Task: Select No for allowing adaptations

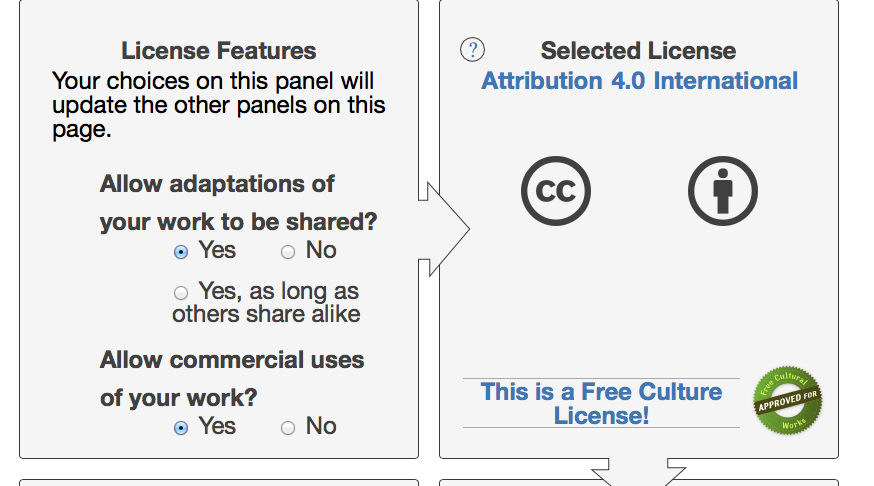Action: click(x=288, y=252)
